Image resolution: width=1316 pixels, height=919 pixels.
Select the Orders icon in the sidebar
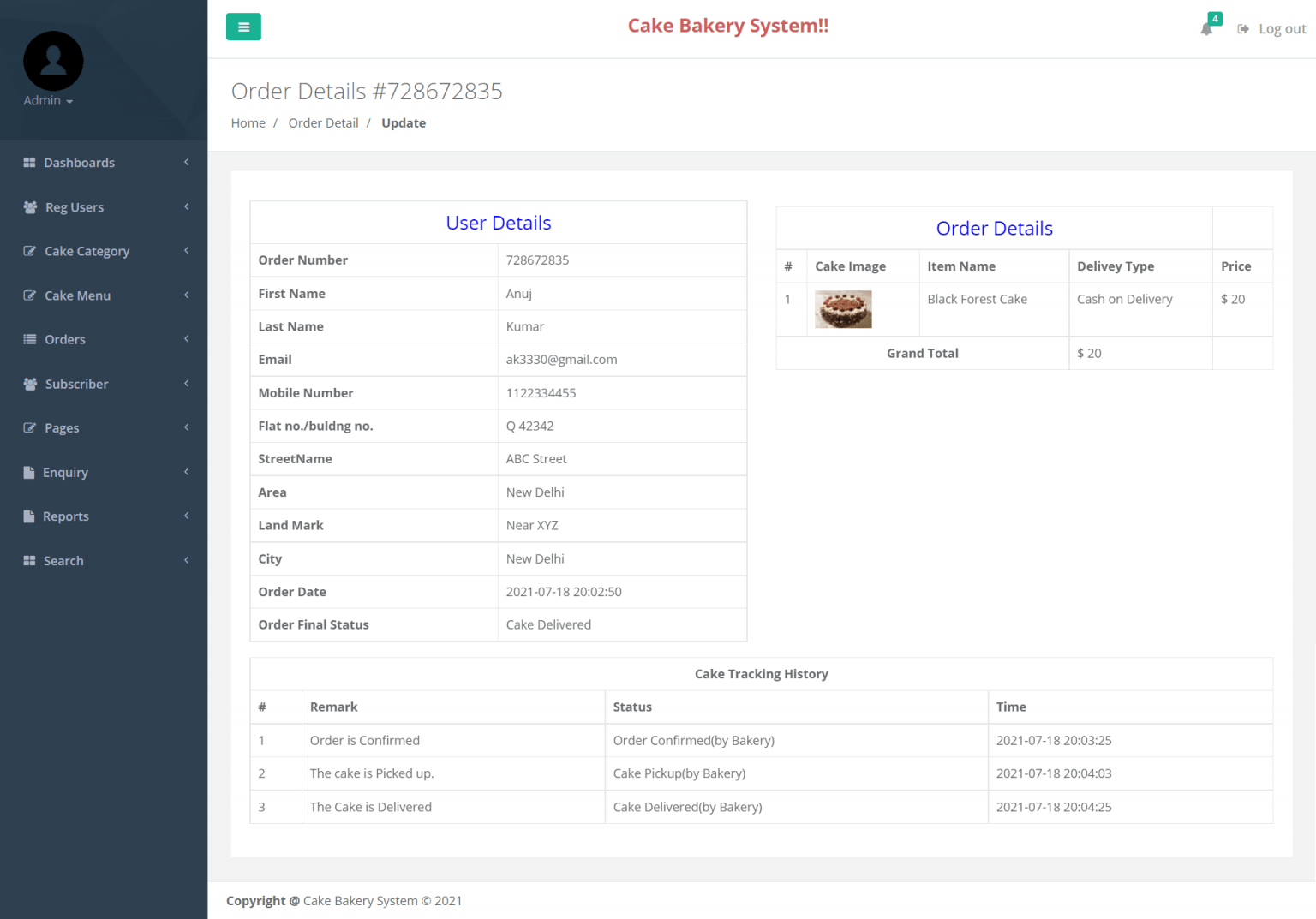[x=29, y=339]
